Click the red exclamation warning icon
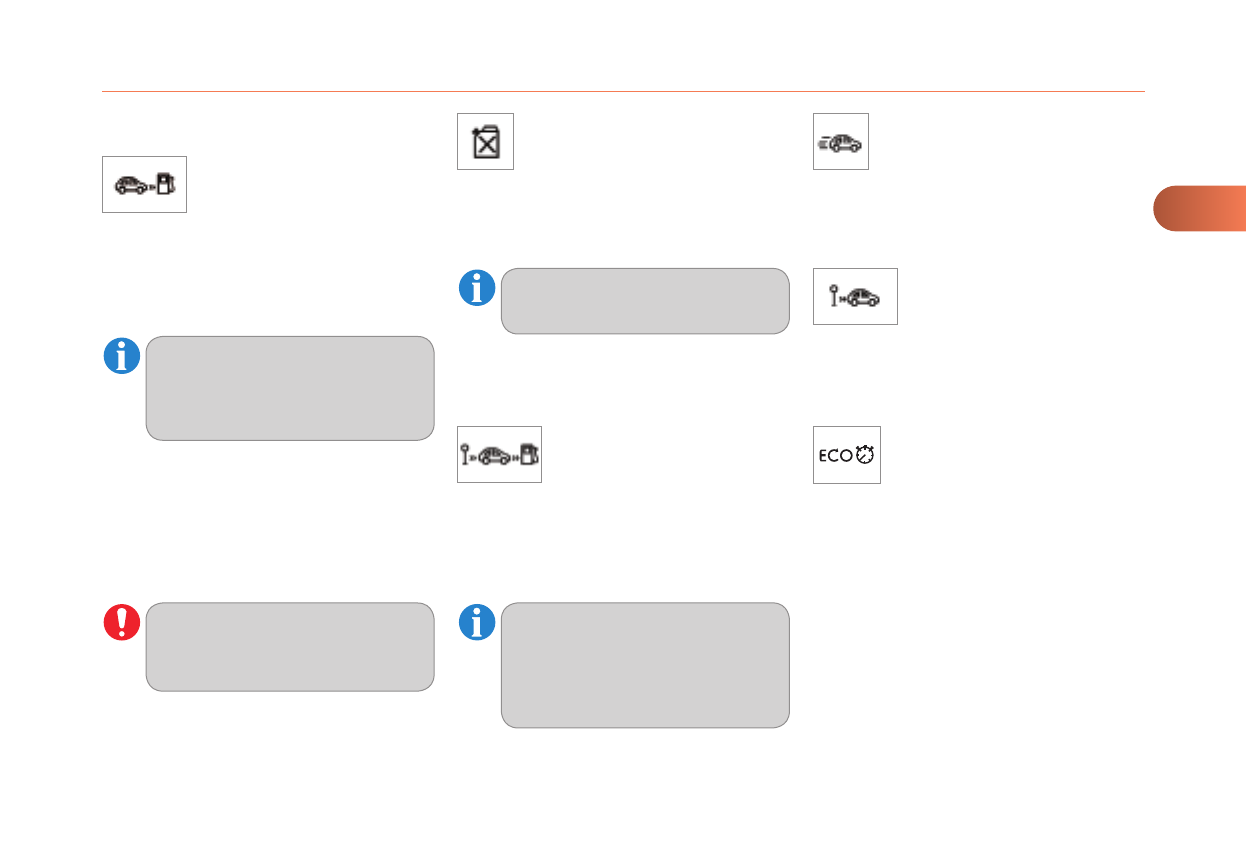The width and height of the screenshot is (1247, 850). [x=122, y=622]
